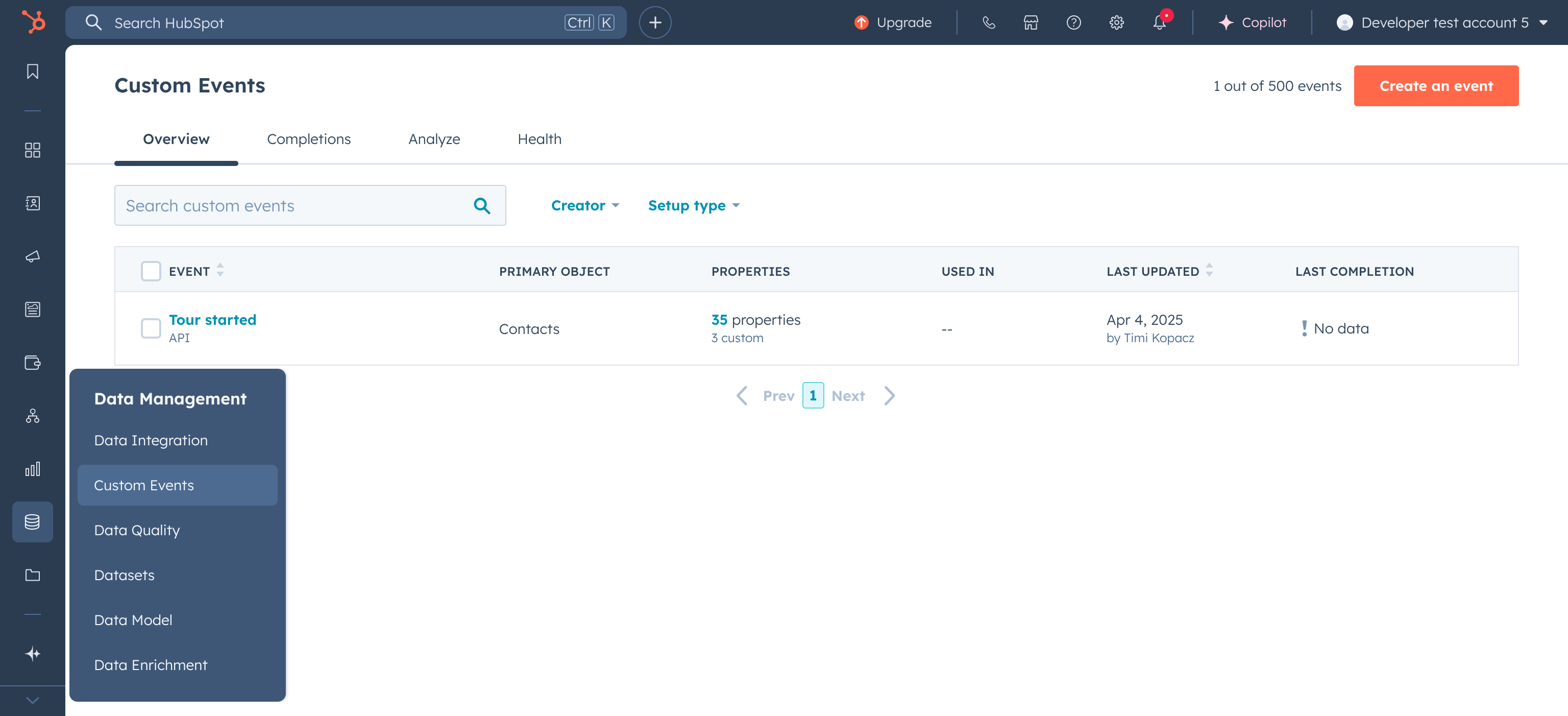
Task: Open the Setup type filter dropdown
Action: coord(693,206)
